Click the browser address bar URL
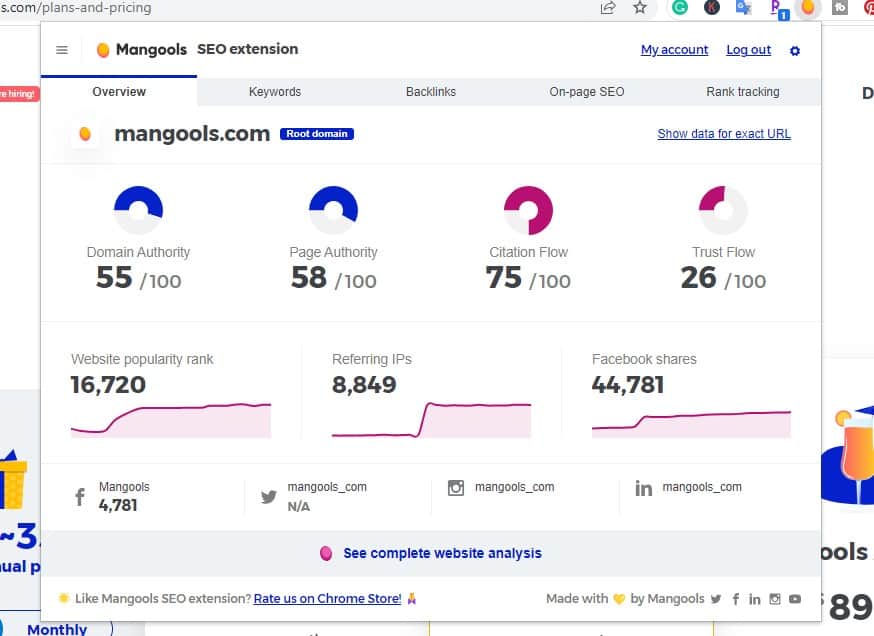 (x=76, y=8)
